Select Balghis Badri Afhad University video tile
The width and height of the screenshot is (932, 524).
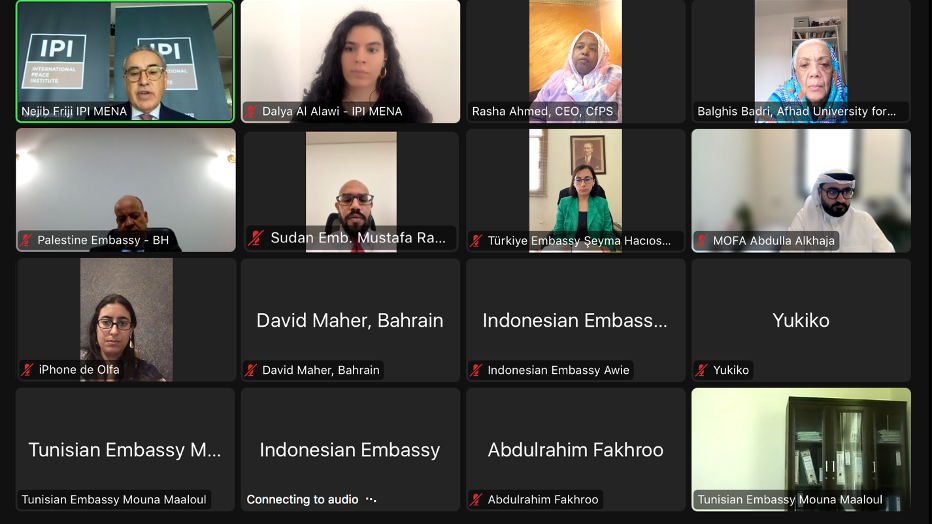point(801,61)
